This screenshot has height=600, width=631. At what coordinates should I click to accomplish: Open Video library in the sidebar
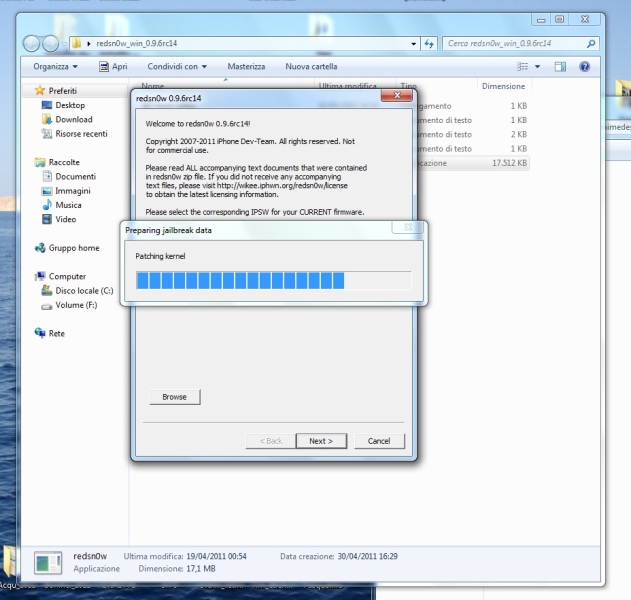(x=66, y=219)
